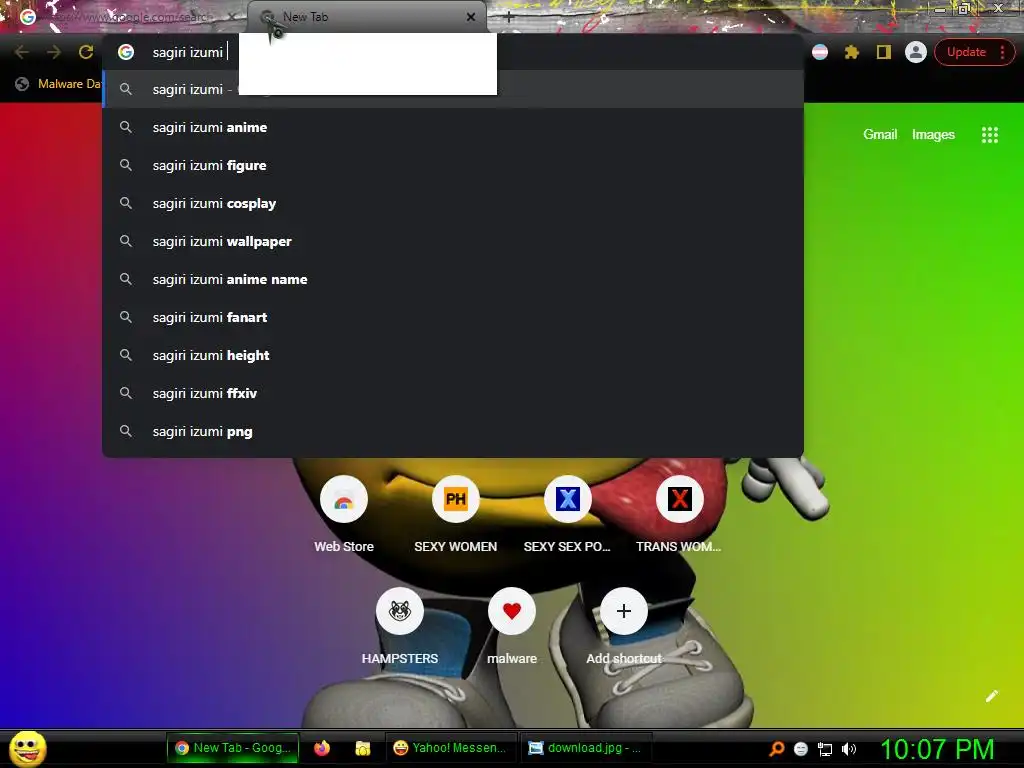The width and height of the screenshot is (1024, 768).
Task: Select the New Tab tab
Action: click(366, 17)
